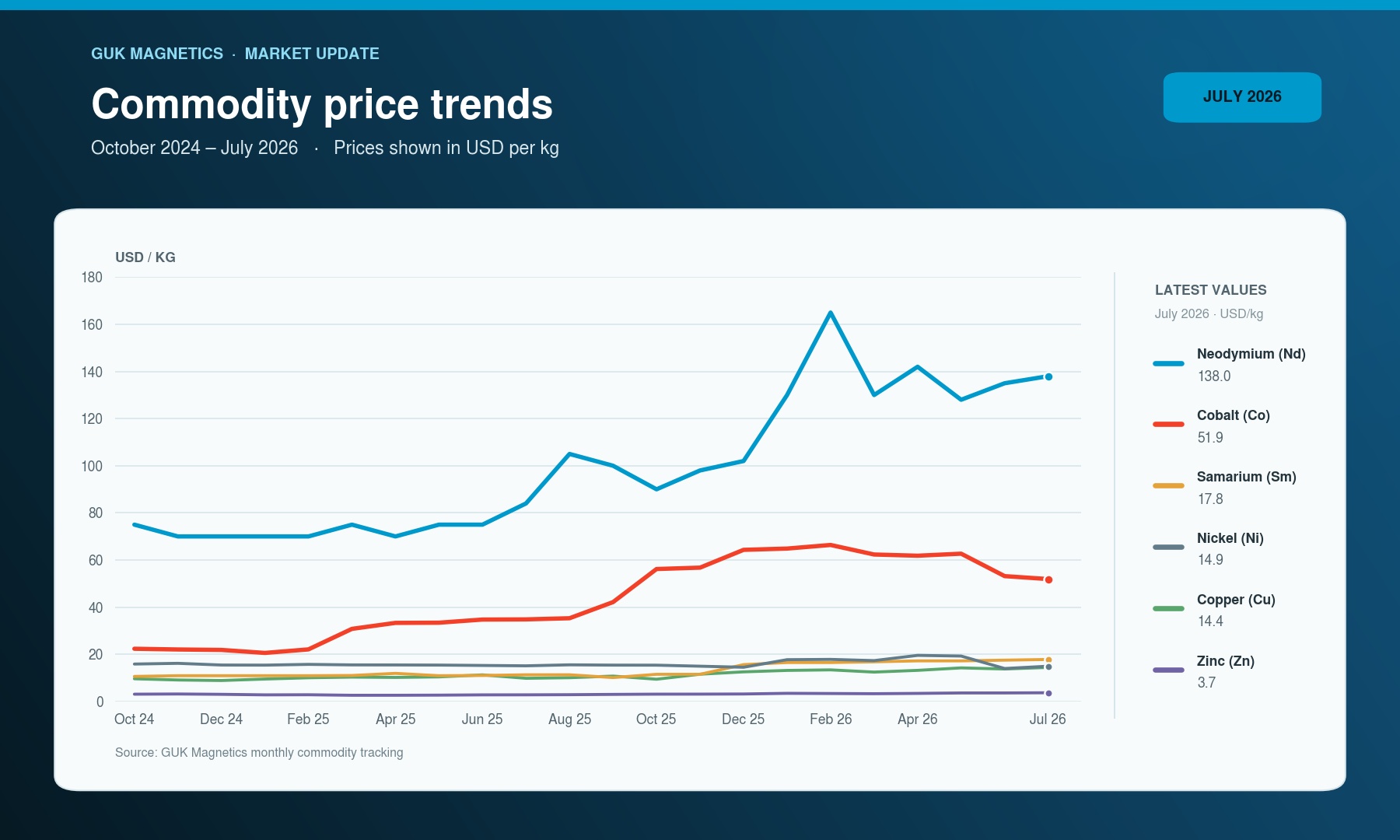1400x840 pixels.
Task: Click the Neodymium endpoint dot on chart
Action: [1048, 376]
